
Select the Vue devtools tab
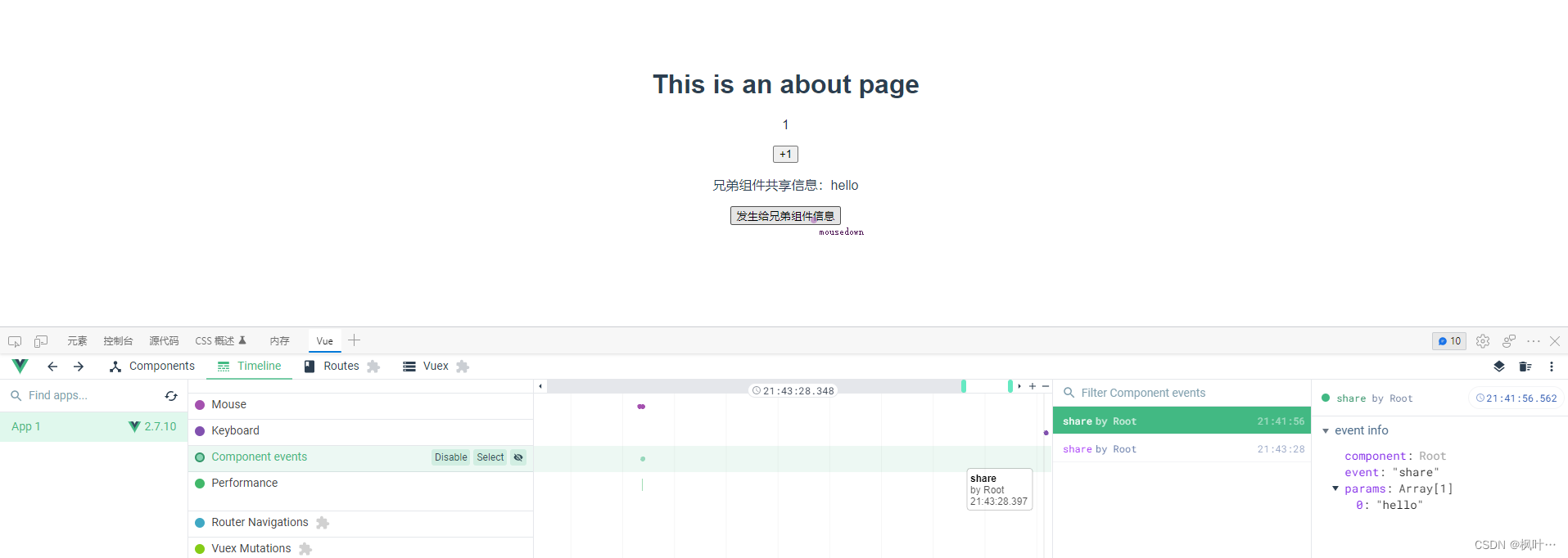click(x=325, y=341)
